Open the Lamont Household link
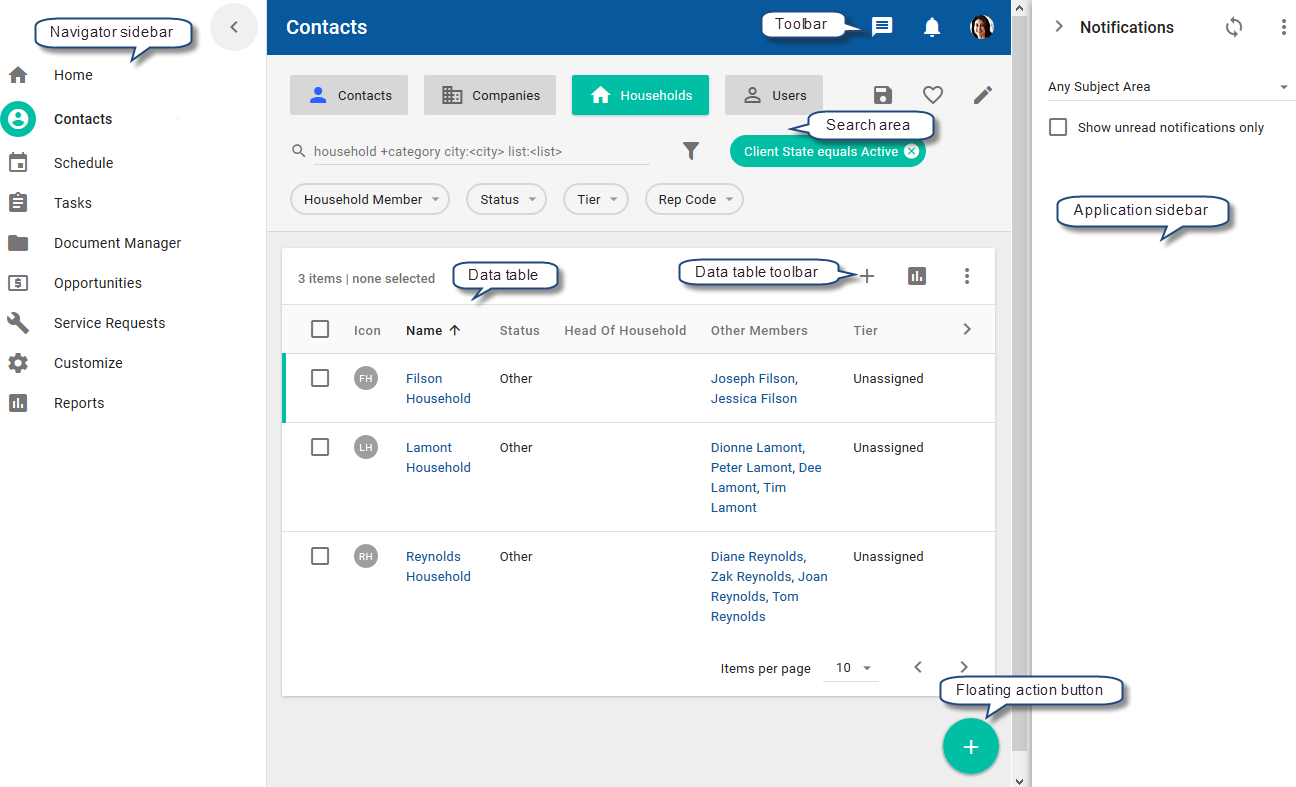Viewport: 1296px width, 787px height. click(x=438, y=457)
